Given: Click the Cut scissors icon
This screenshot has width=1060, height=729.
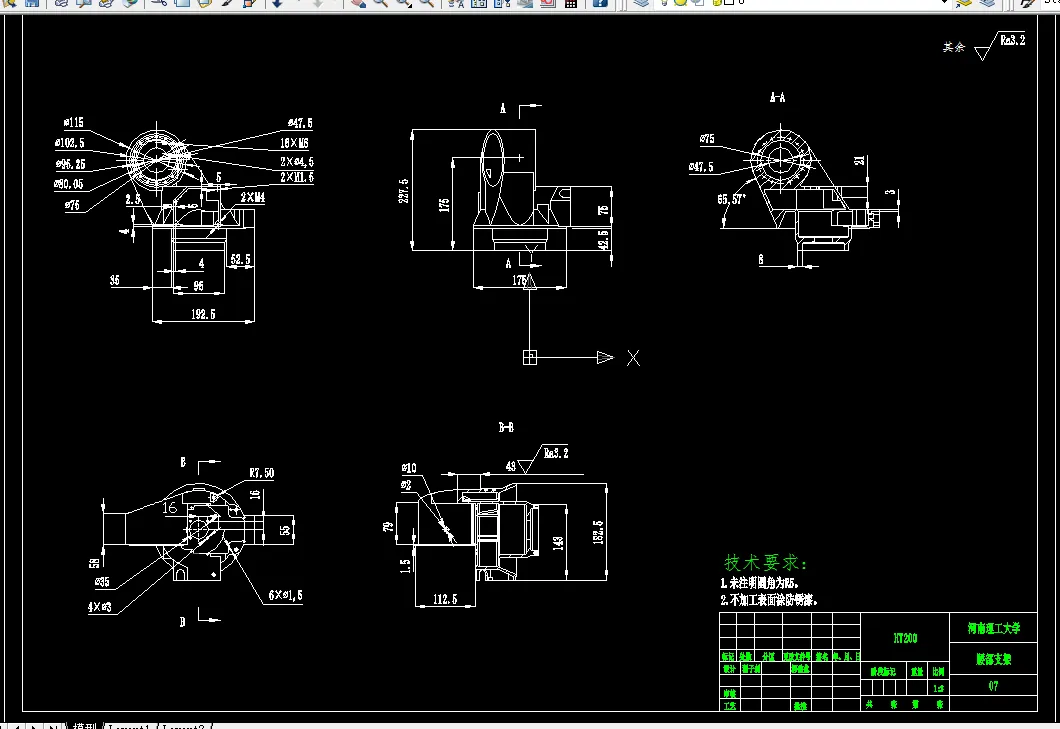Looking at the screenshot, I should (159, 3).
